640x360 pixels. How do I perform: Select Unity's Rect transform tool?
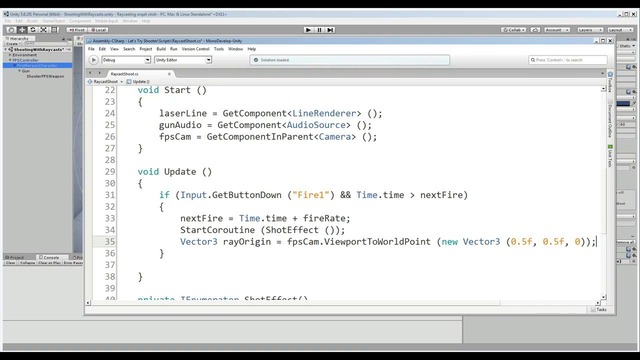point(54,30)
